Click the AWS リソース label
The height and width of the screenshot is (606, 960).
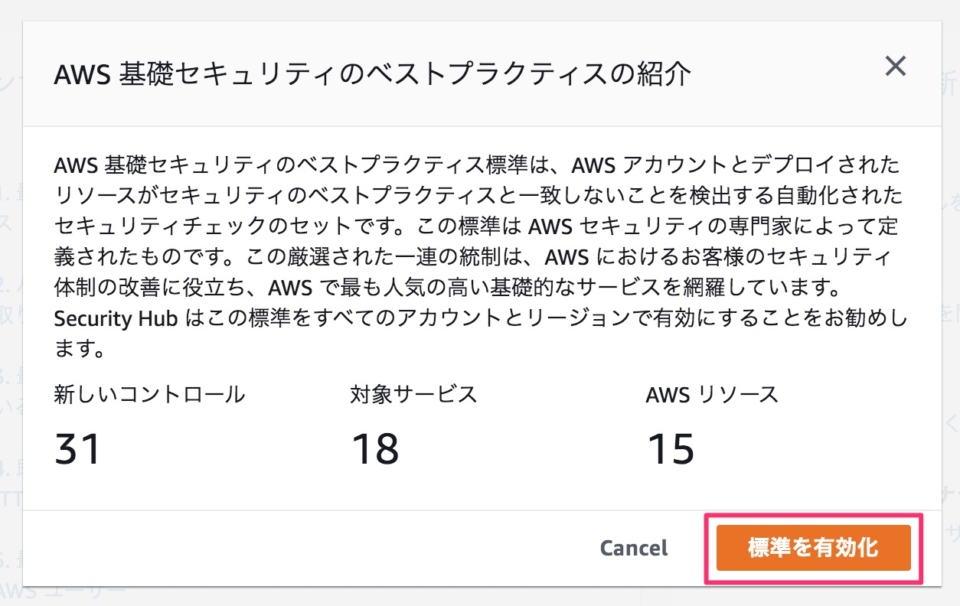[711, 394]
